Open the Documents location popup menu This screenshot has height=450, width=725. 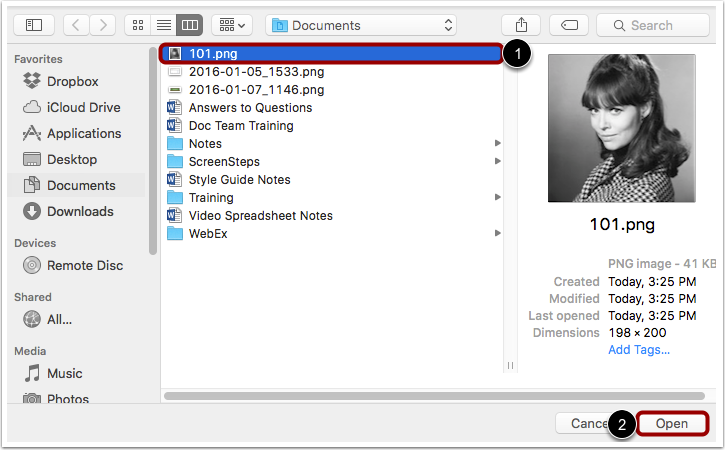click(x=361, y=25)
